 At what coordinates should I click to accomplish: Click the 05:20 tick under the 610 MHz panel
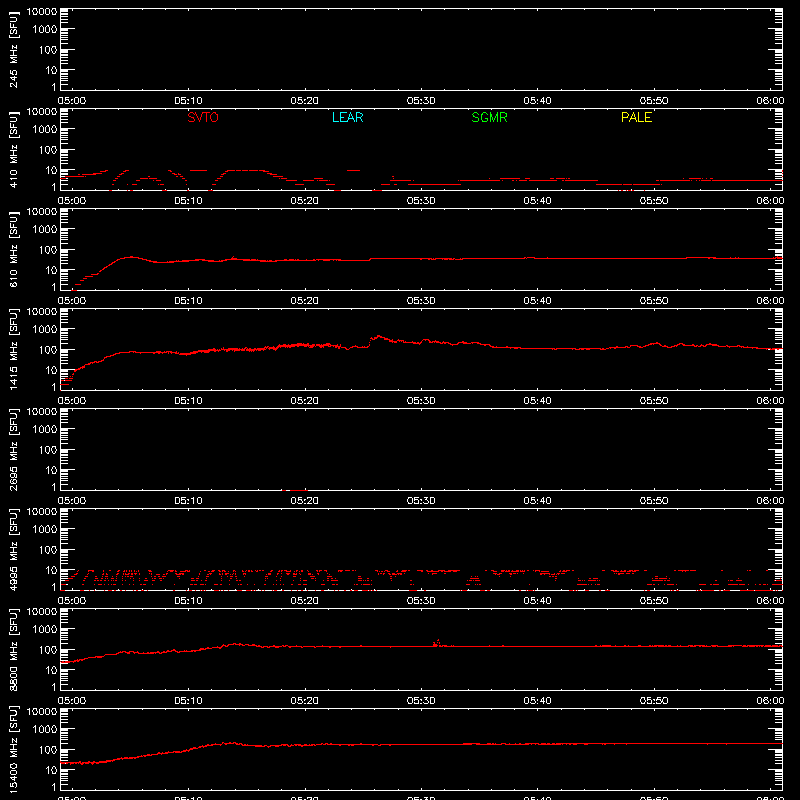tap(305, 301)
